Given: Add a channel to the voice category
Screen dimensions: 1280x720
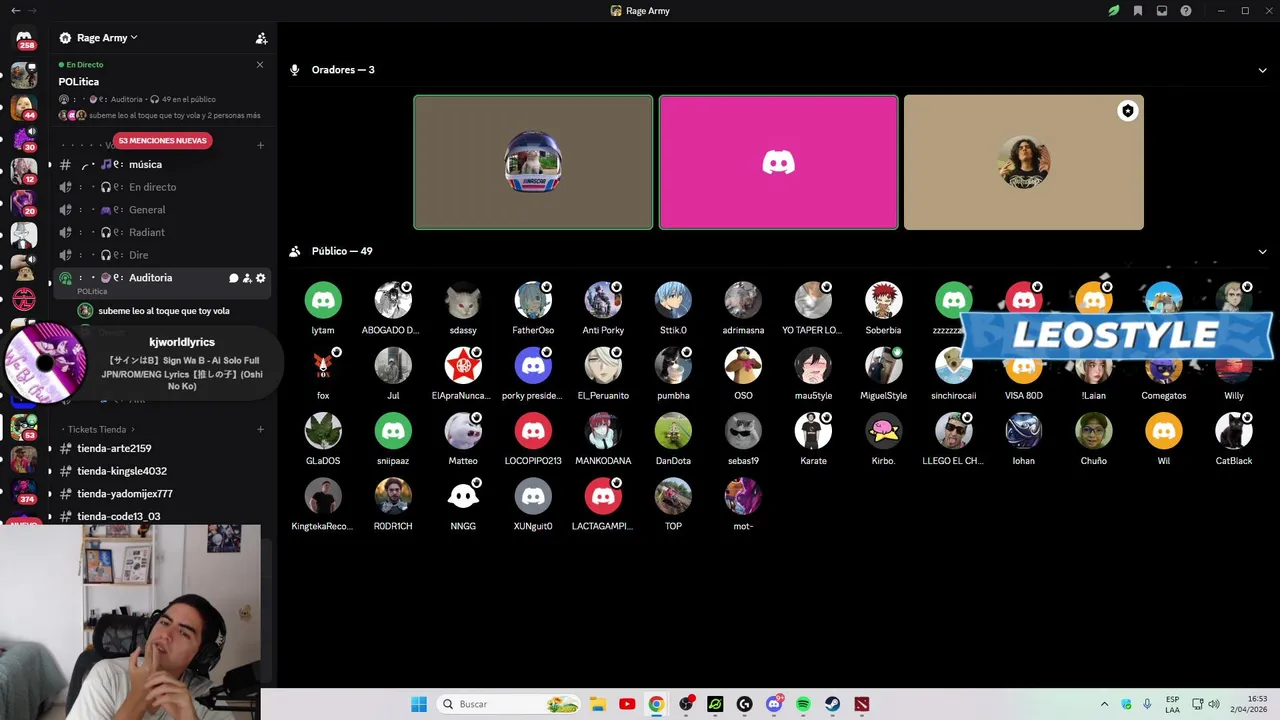Looking at the screenshot, I should point(260,145).
